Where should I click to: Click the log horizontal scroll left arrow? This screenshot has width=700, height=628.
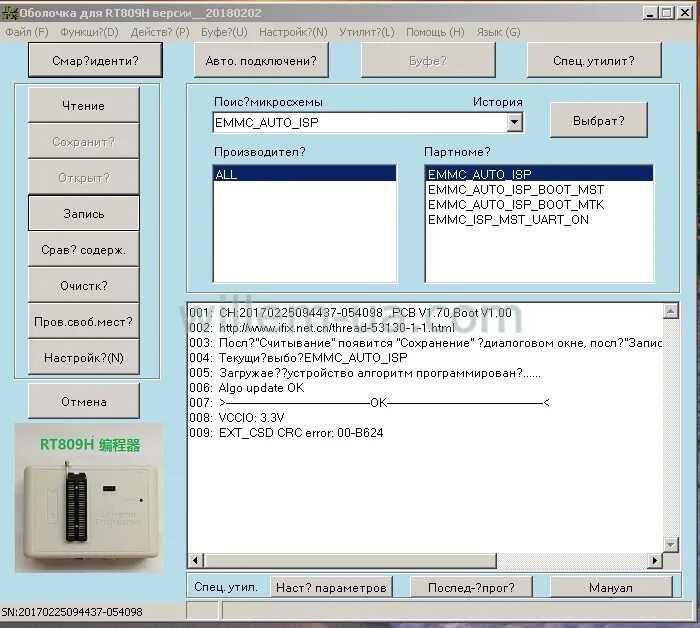[x=195, y=560]
